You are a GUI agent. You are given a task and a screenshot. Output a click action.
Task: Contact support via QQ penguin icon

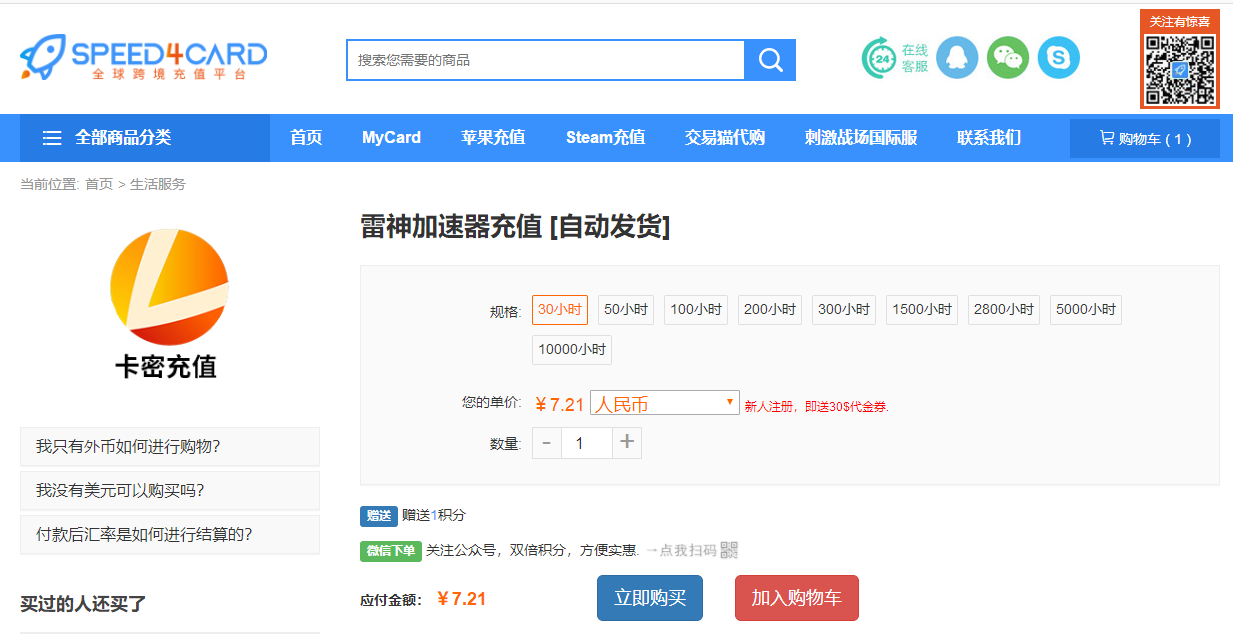coord(957,58)
